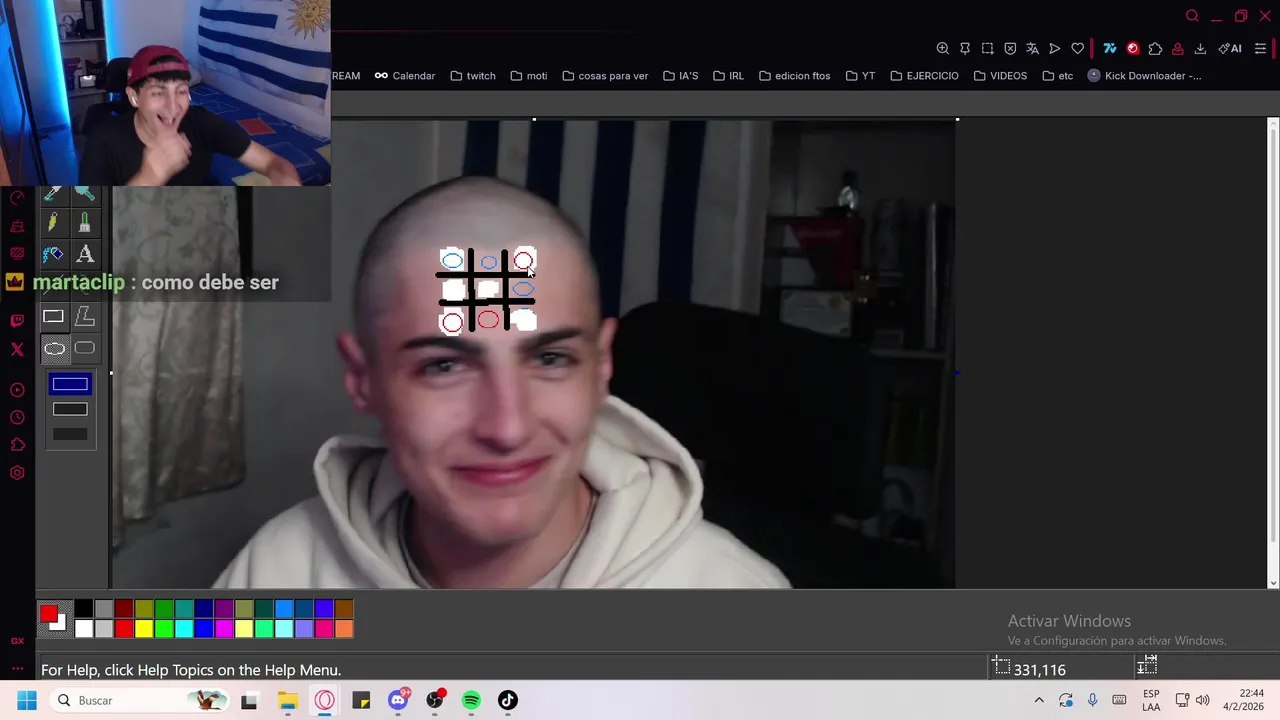
Task: Choose the solid fill style option
Action: coord(70,434)
